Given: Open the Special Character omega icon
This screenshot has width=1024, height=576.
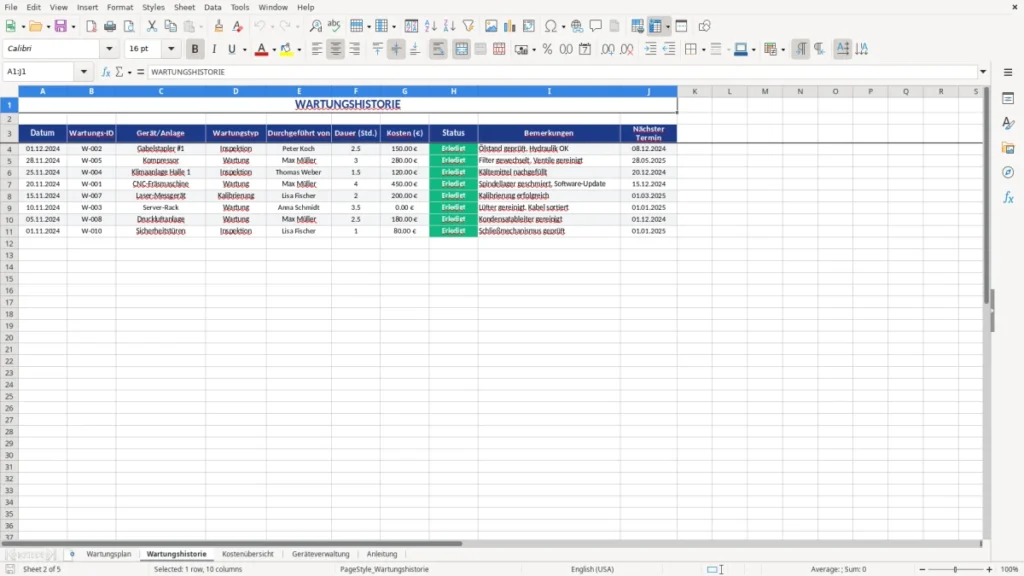Looking at the screenshot, I should click(551, 26).
